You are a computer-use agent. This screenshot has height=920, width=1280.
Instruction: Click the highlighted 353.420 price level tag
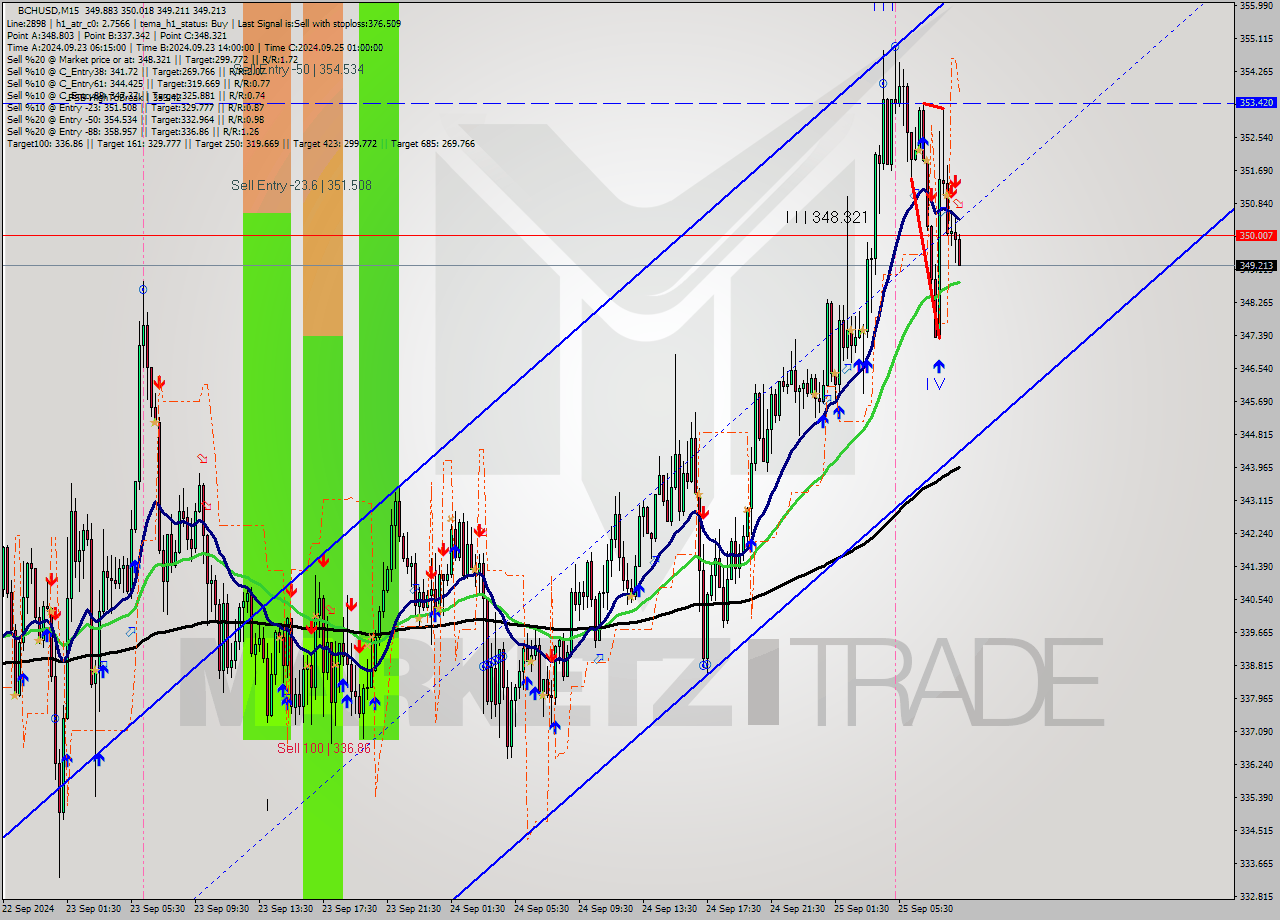coord(1257,103)
